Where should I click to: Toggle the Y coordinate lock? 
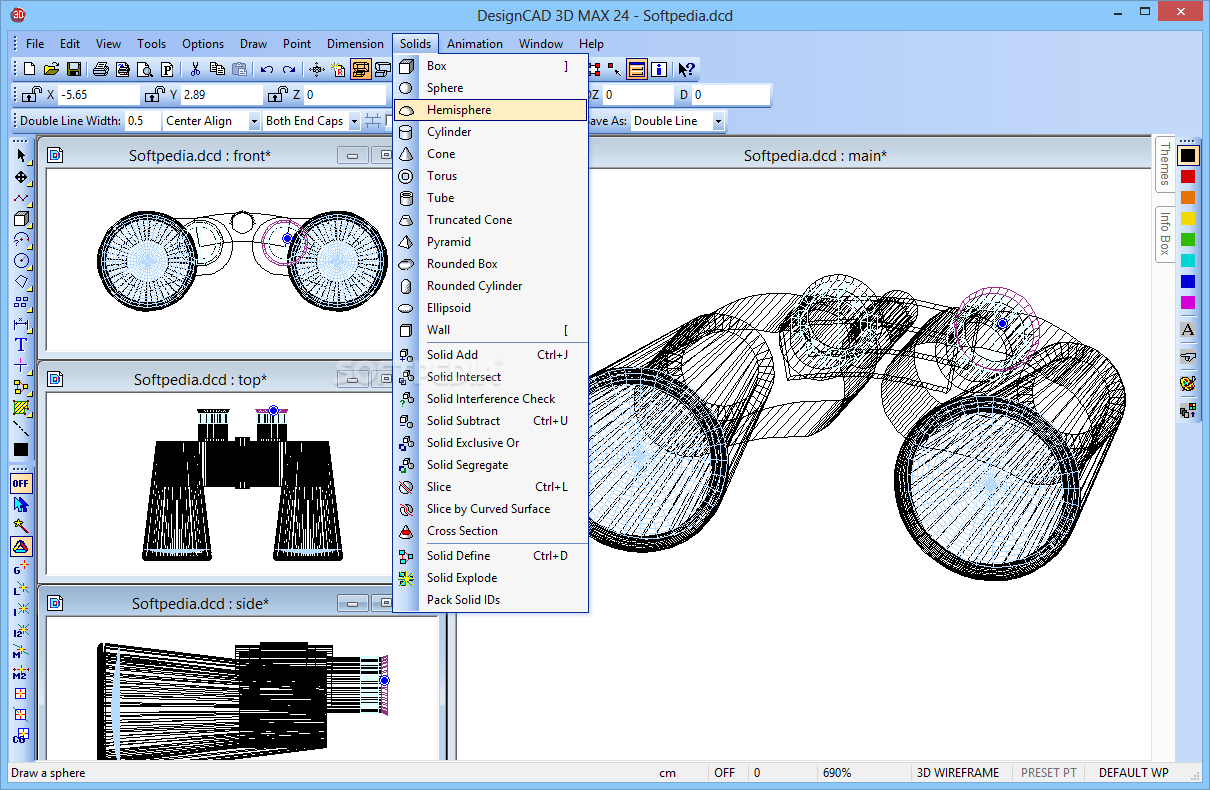154,95
